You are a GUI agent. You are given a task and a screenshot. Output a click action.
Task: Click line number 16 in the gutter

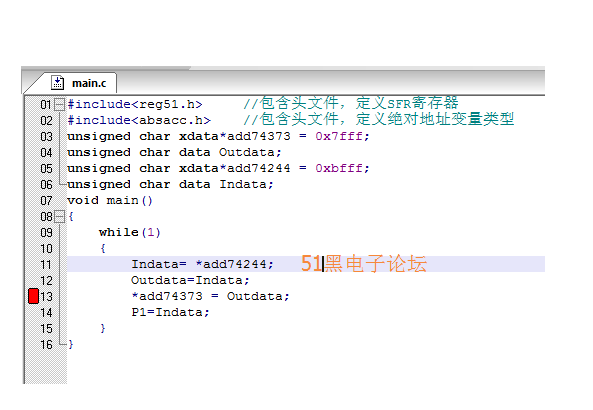47,345
